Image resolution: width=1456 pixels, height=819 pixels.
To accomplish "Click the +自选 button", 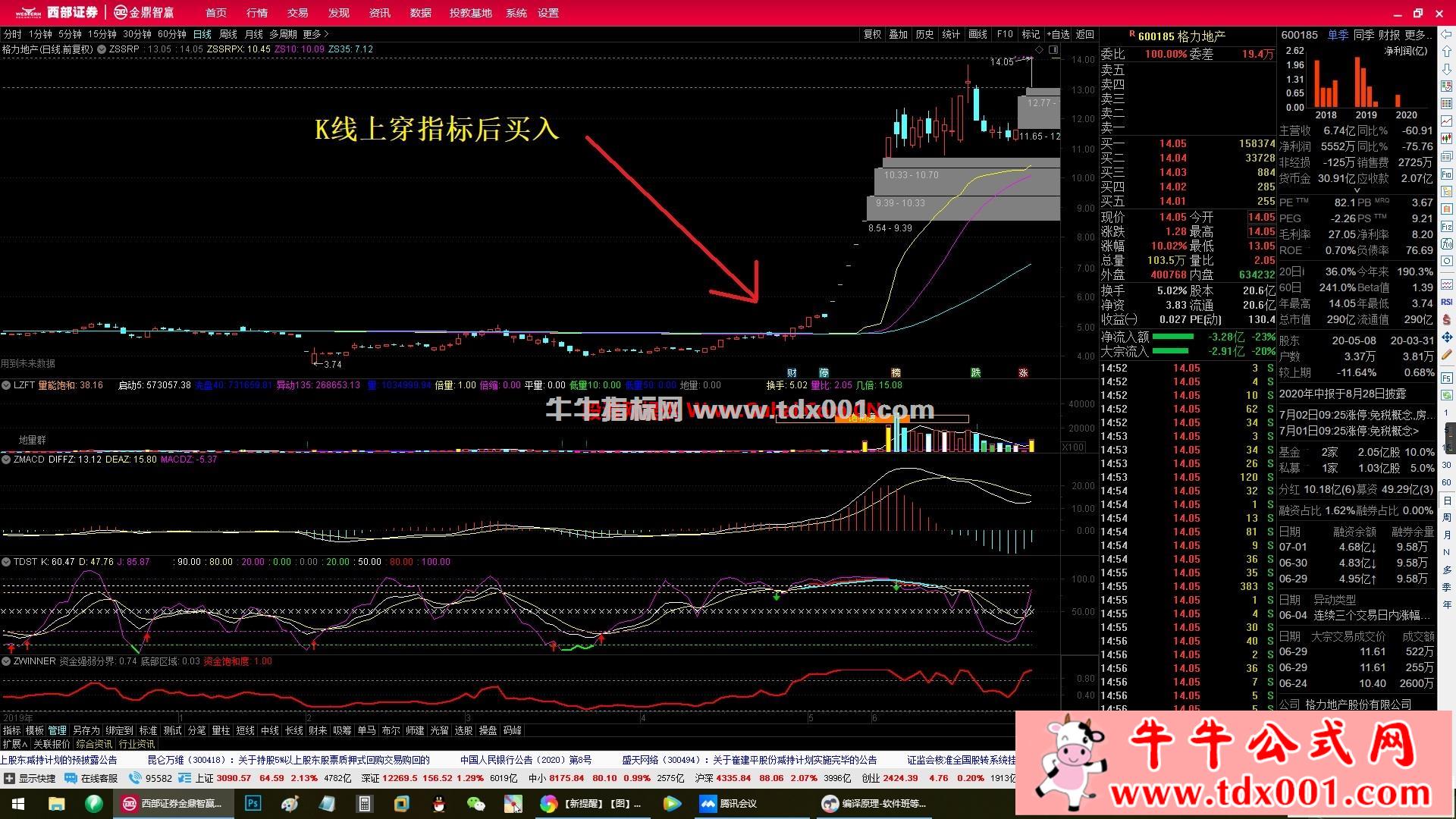I will (1058, 34).
